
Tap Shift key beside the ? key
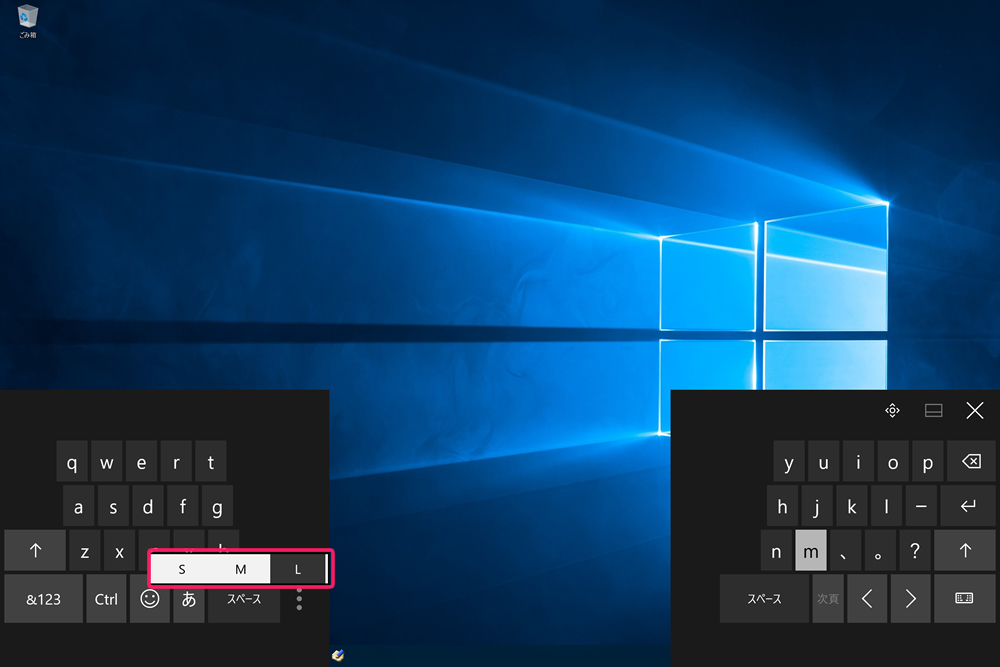tap(964, 550)
